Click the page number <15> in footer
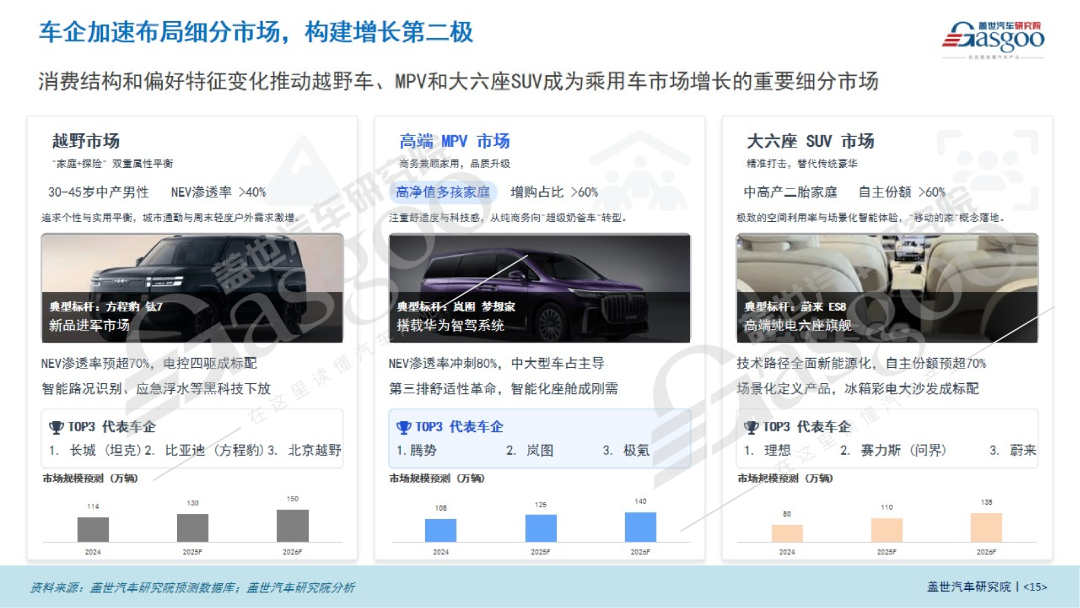Image resolution: width=1080 pixels, height=608 pixels. 1034,587
